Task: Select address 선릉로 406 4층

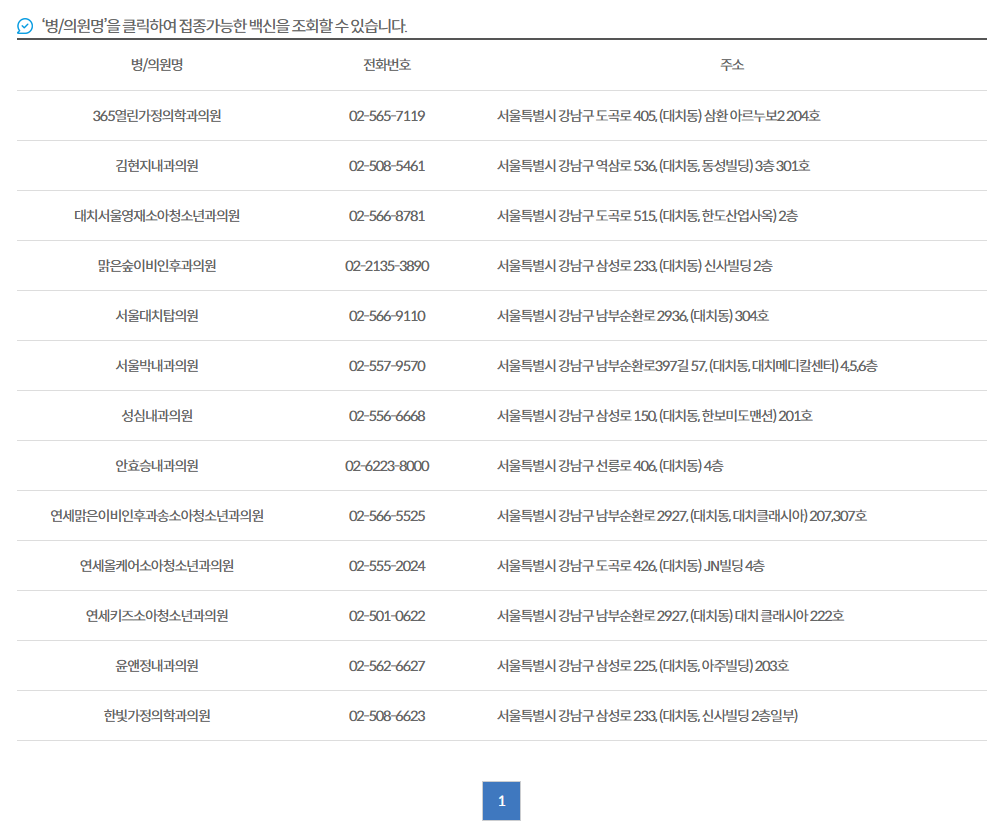Action: tap(610, 466)
